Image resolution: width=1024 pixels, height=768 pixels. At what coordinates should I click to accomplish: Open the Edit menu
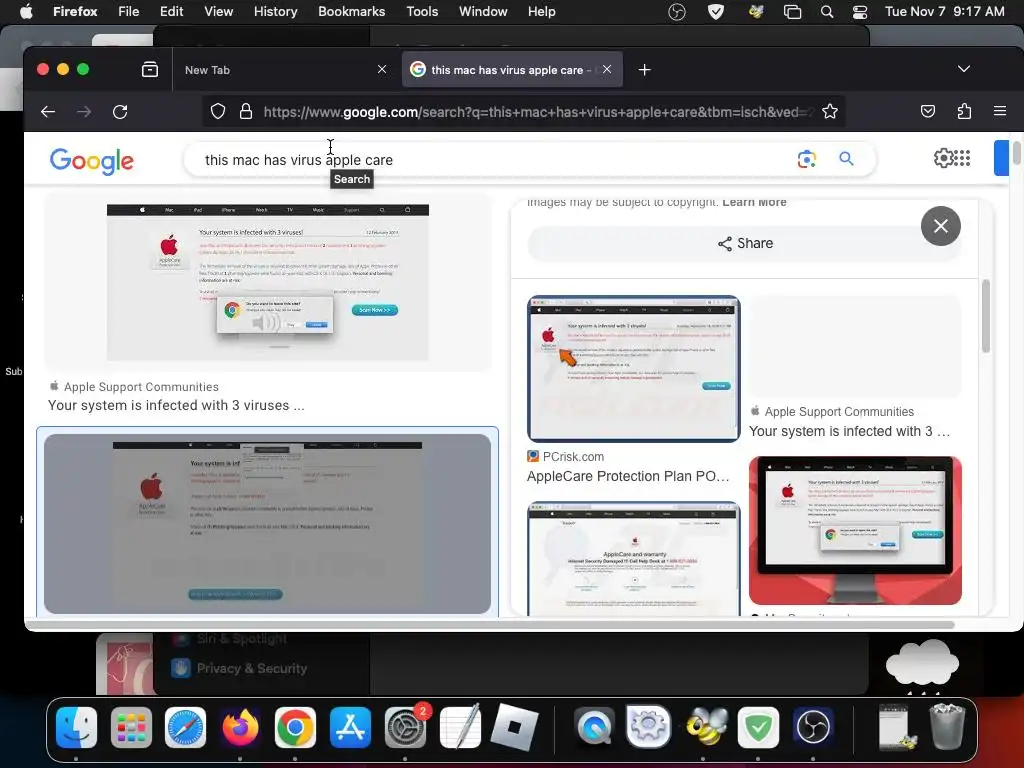171,11
